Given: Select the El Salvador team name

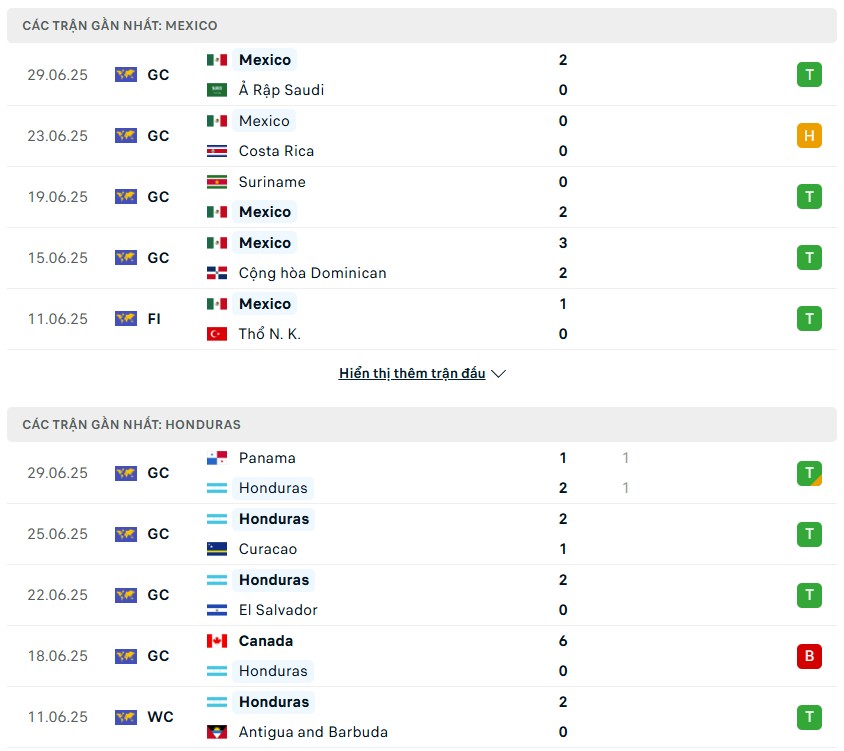Looking at the screenshot, I should (278, 610).
